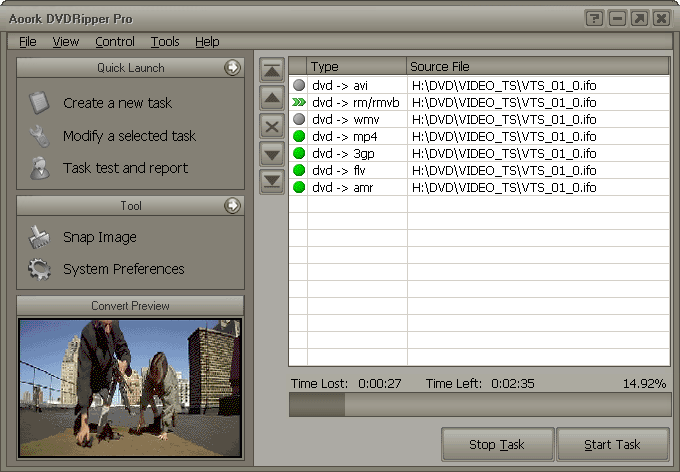680x472 pixels.
Task: Collapse the Quick Launch panel
Action: (232, 68)
